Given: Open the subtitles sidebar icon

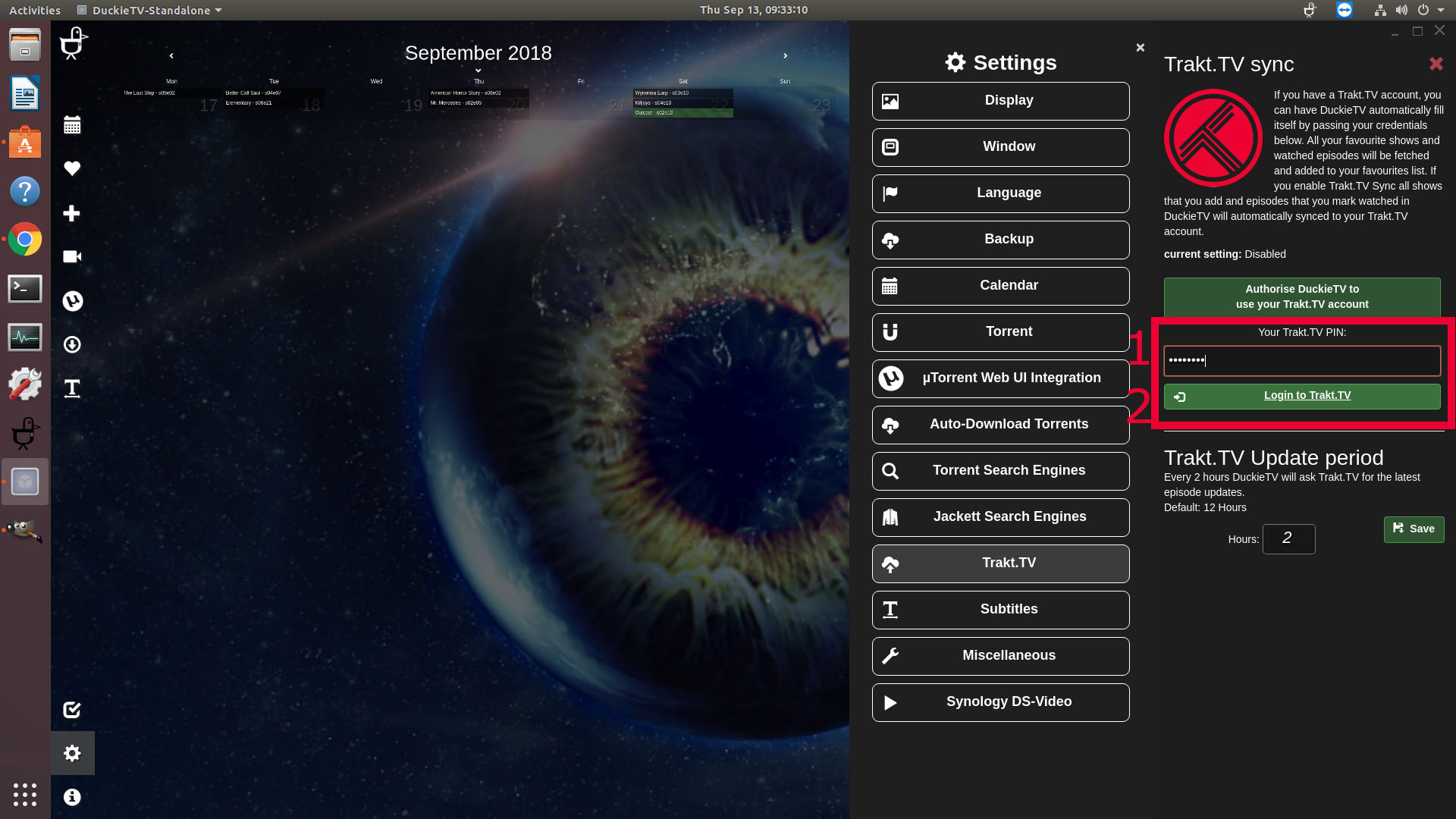Looking at the screenshot, I should coord(72,388).
